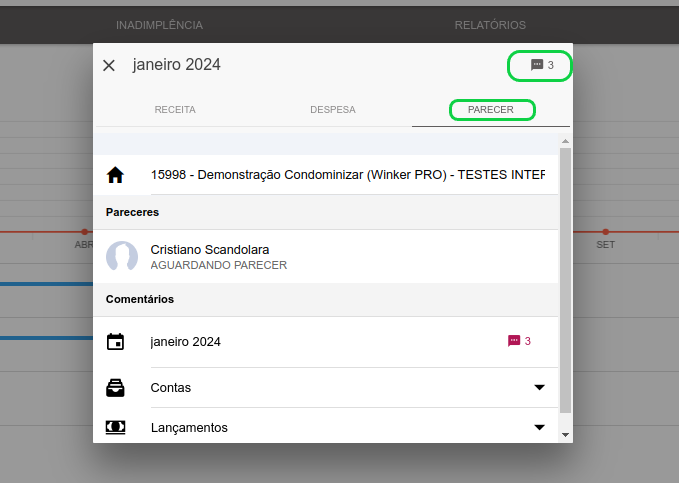
Task: Open the RELATÓRIOS menu item
Action: point(490,25)
